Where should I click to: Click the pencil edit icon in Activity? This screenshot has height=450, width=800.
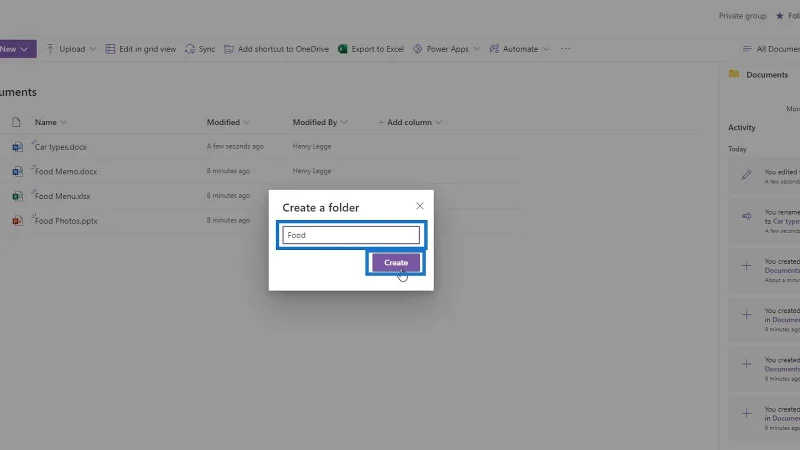pyautogui.click(x=746, y=175)
